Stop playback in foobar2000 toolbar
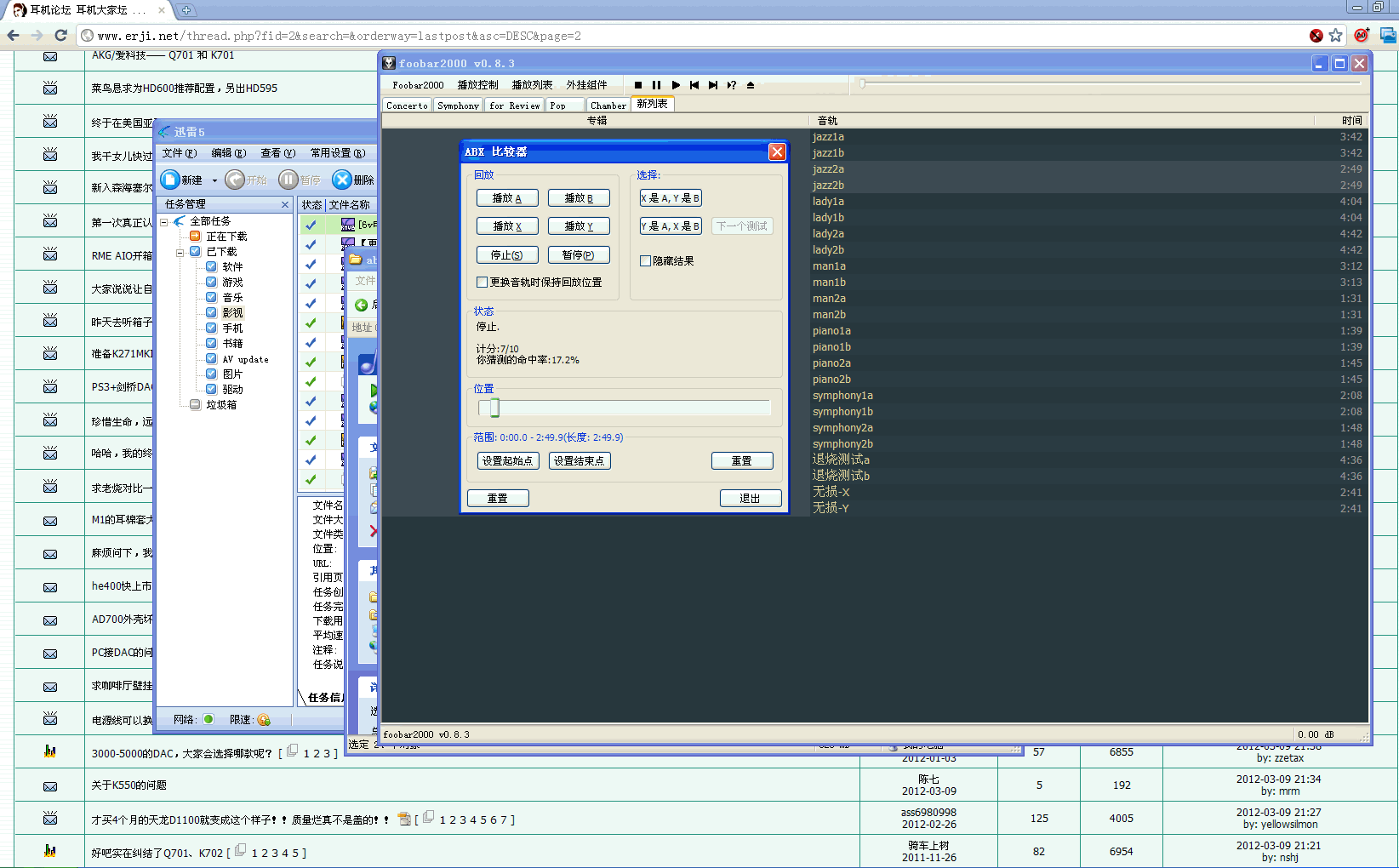Image resolution: width=1399 pixels, height=868 pixels. pos(637,85)
